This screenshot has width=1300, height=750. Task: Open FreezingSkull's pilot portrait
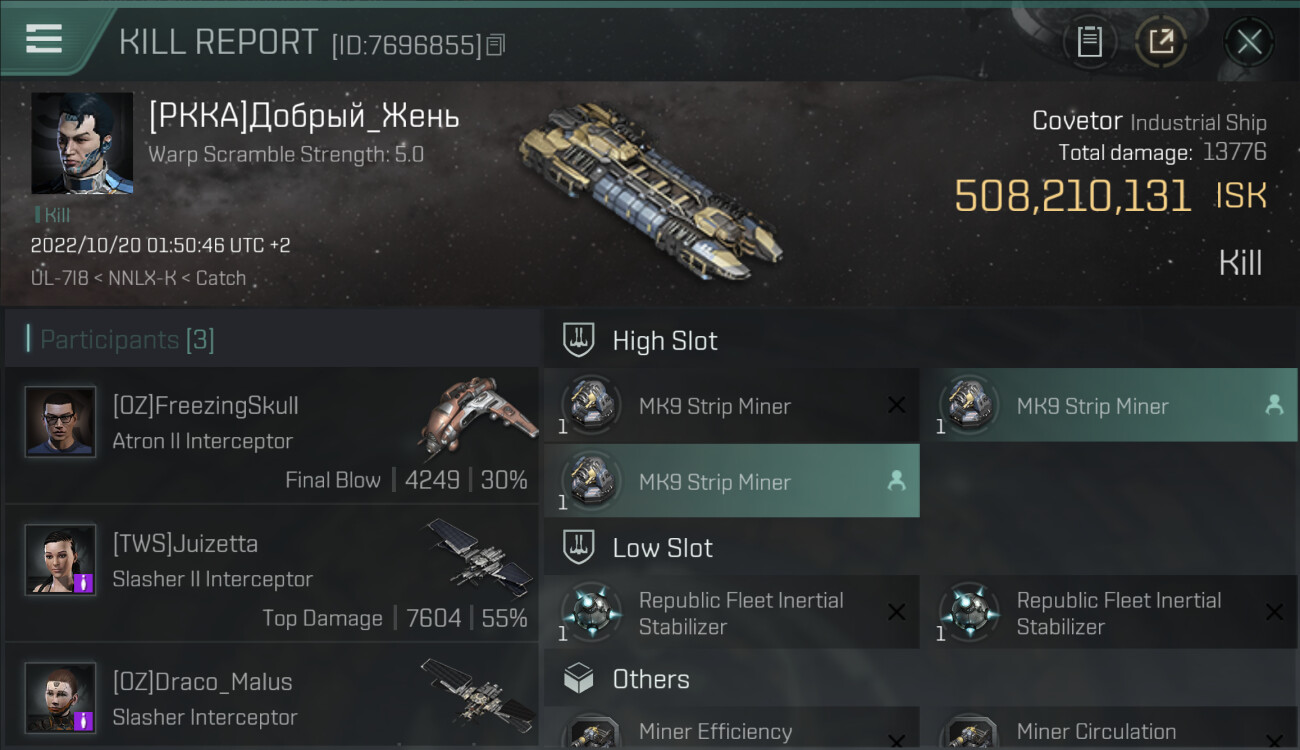60,422
